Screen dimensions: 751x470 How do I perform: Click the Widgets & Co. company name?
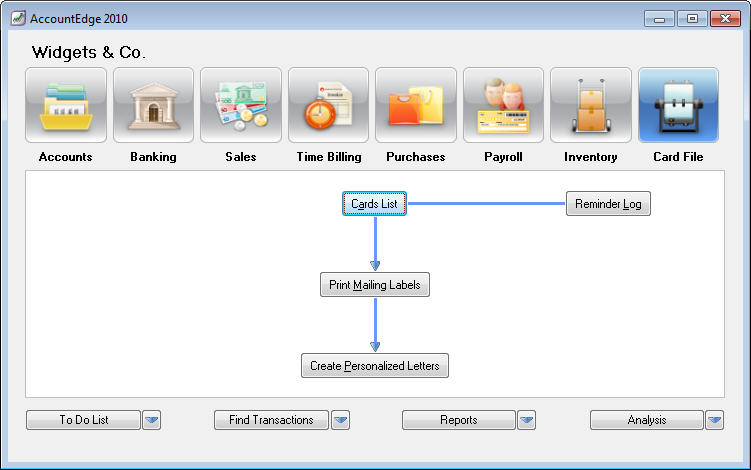(89, 52)
